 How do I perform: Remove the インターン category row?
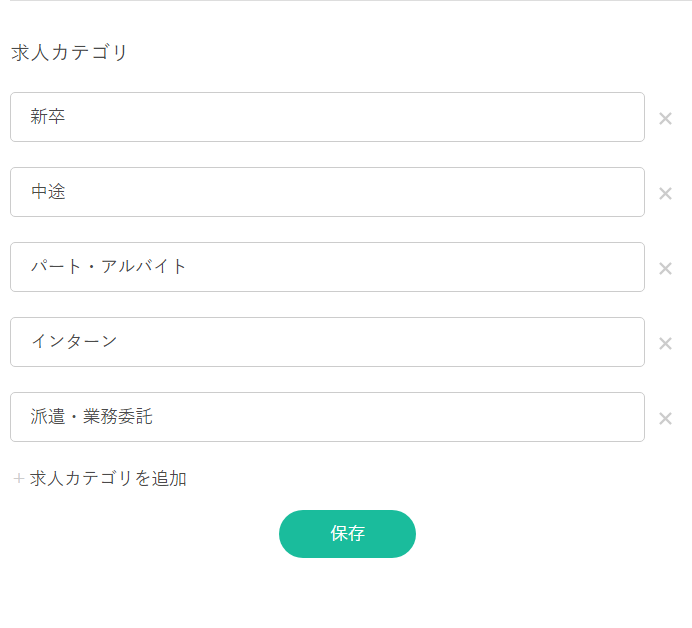pyautogui.click(x=665, y=344)
